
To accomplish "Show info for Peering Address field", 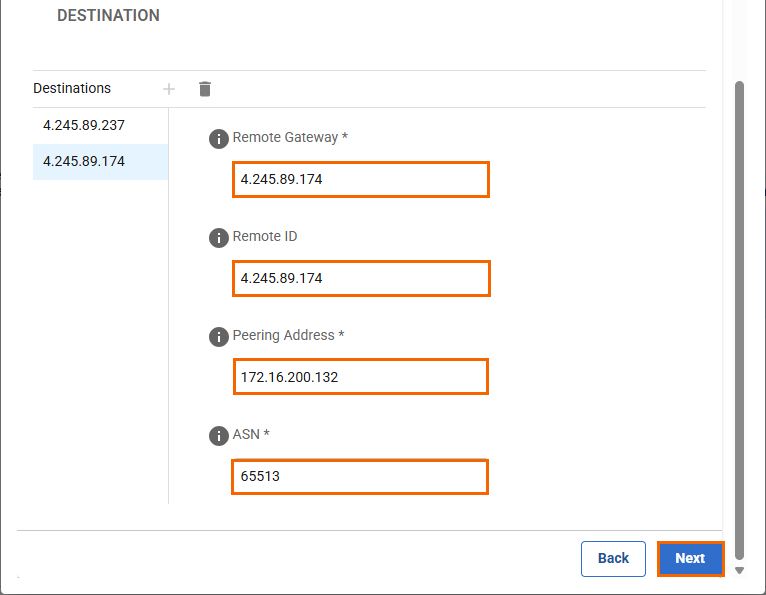I will pos(219,337).
